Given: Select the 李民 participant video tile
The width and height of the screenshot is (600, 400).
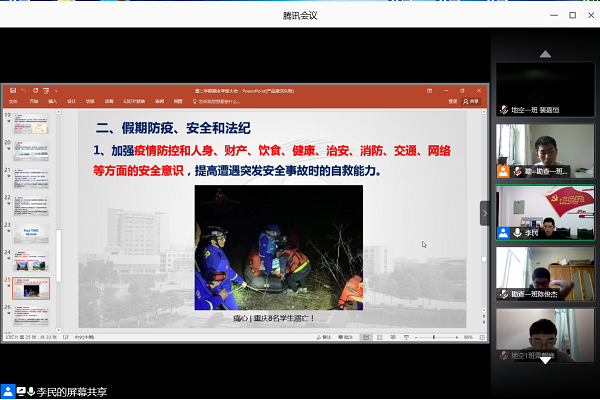Looking at the screenshot, I should [545, 212].
